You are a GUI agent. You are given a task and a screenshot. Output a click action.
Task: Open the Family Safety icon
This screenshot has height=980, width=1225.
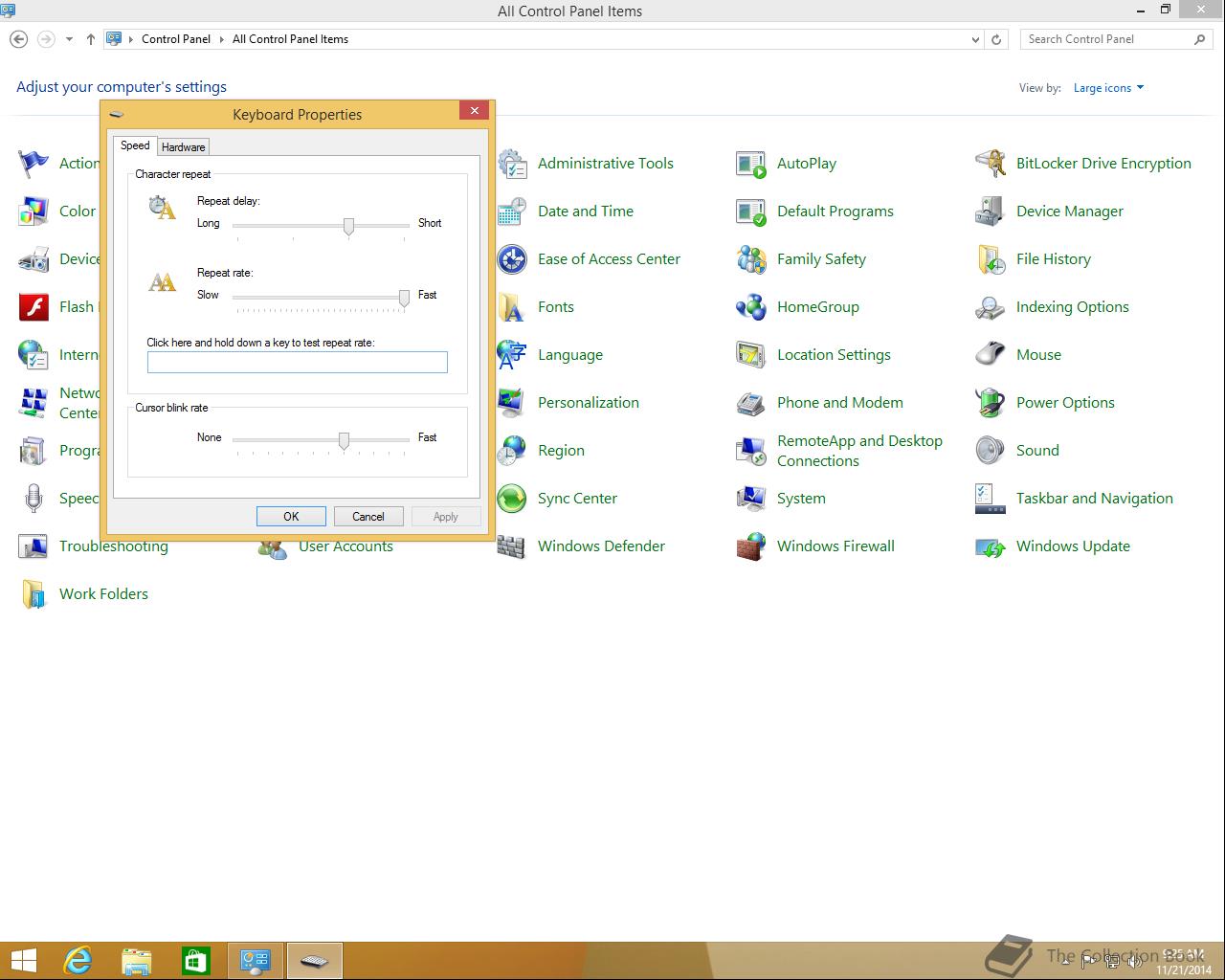coord(751,259)
